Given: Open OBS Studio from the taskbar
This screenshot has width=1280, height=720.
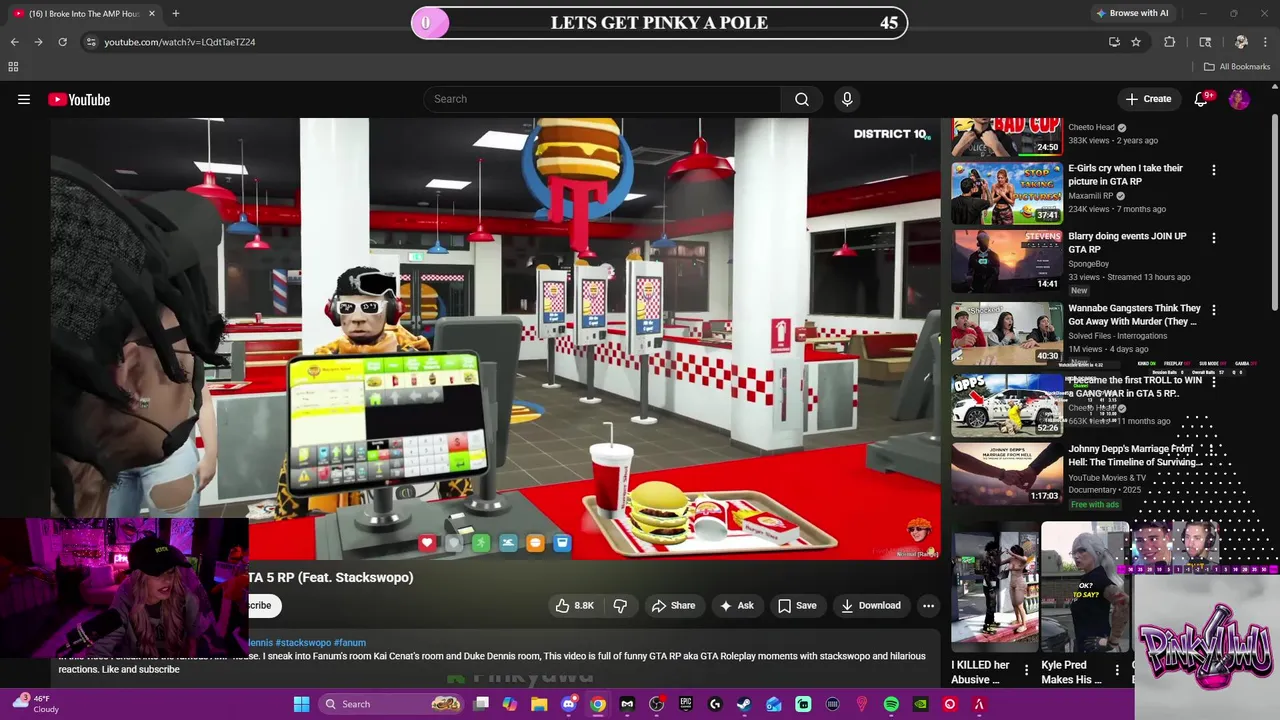Looking at the screenshot, I should pyautogui.click(x=657, y=704).
